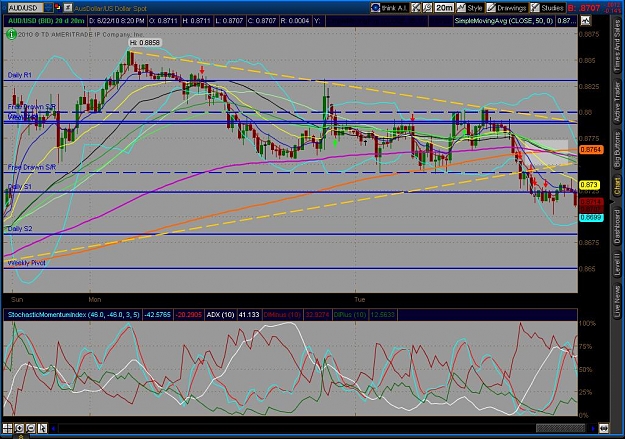Click the Daily S1 line label
625x439 pixels.
pos(20,187)
